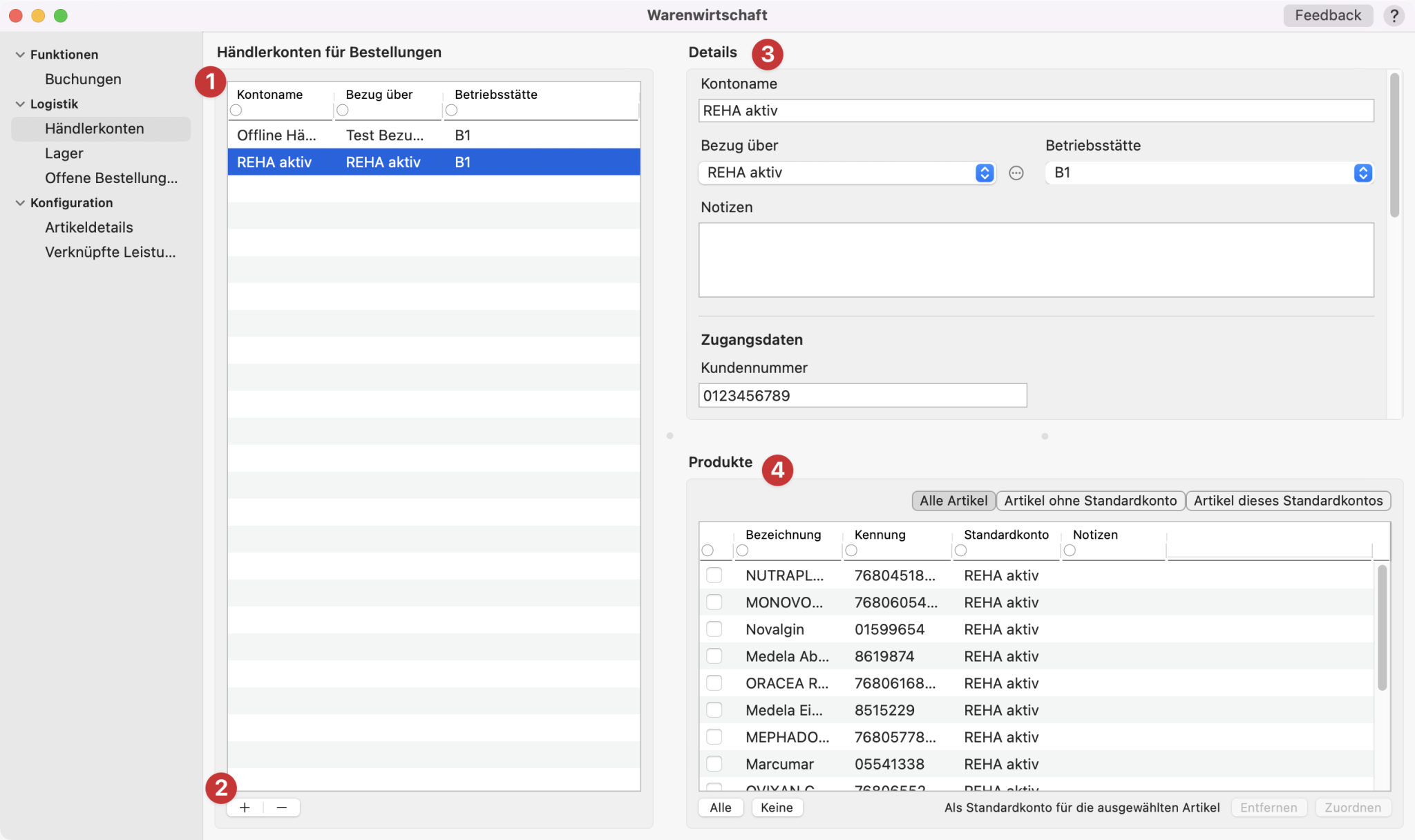Focus the Kontoname input field
This screenshot has height=840, width=1415.
point(1036,111)
